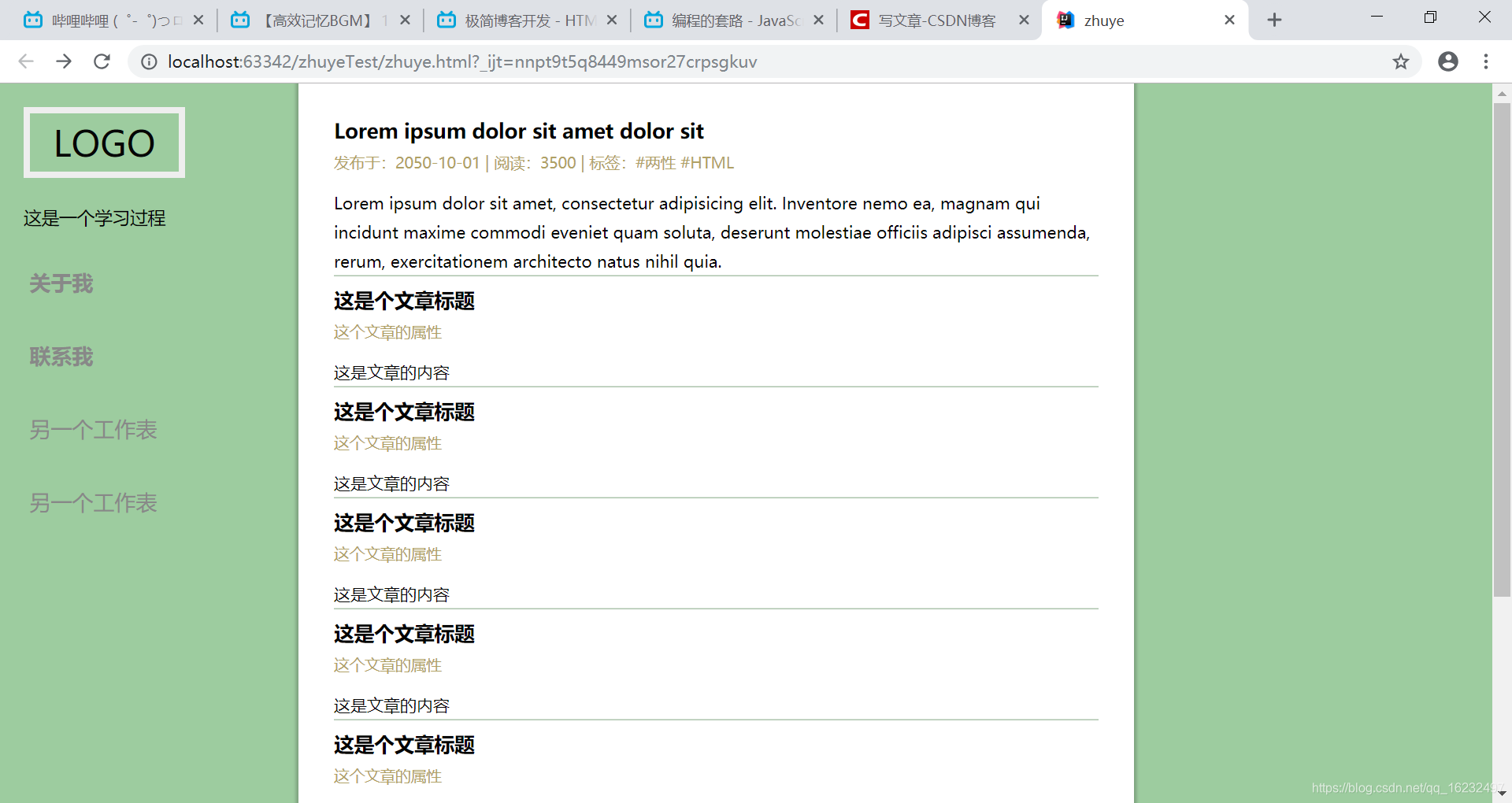This screenshot has width=1512, height=803.
Task: Open a new browser tab
Action: click(x=1274, y=20)
